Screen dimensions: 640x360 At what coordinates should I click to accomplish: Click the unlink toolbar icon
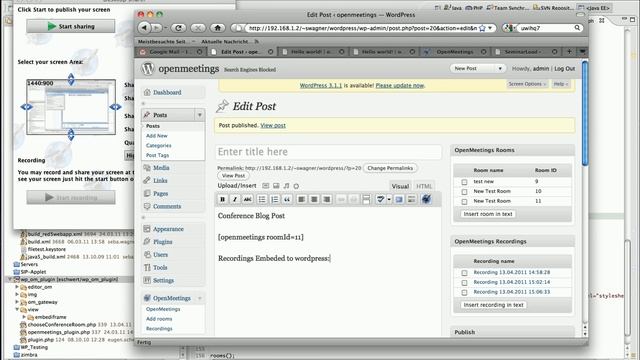coord(353,199)
